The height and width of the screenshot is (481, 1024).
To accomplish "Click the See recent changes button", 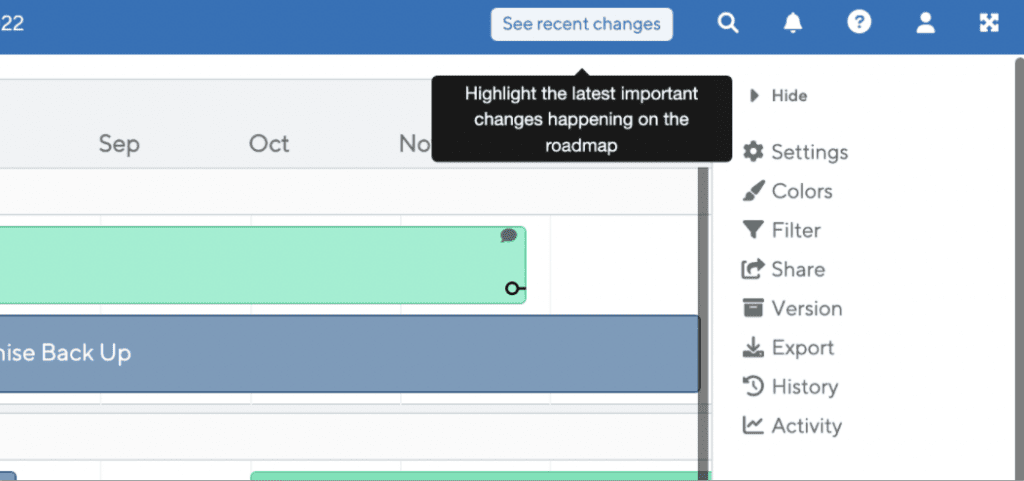I will pyautogui.click(x=582, y=24).
